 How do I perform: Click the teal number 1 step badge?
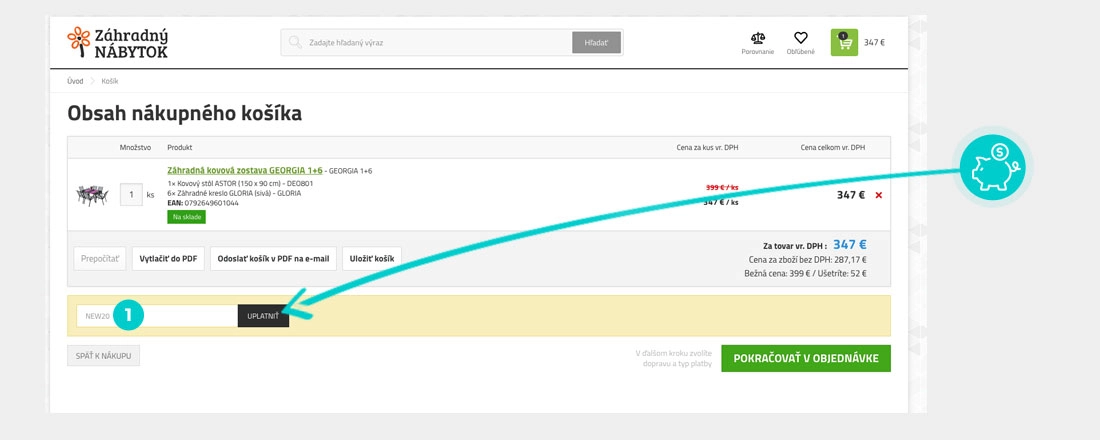(128, 315)
